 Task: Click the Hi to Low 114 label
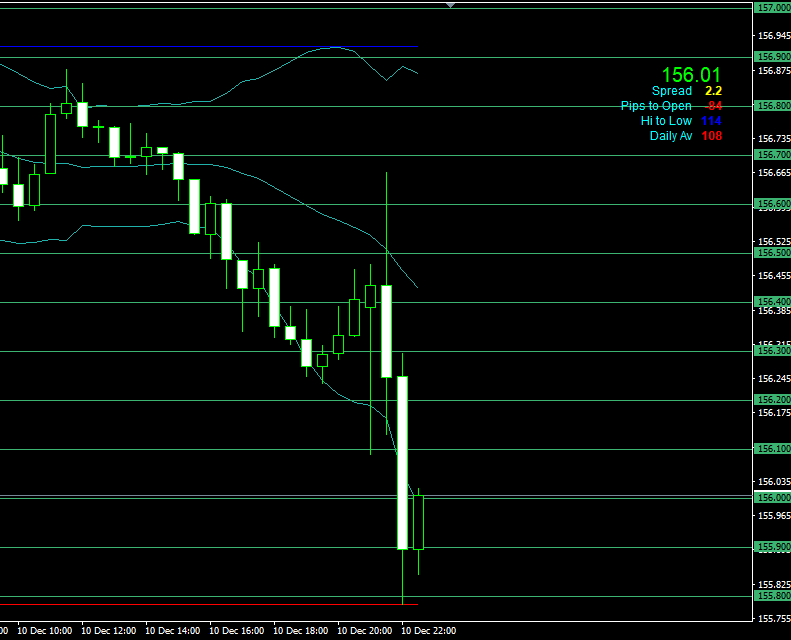pyautogui.click(x=680, y=121)
